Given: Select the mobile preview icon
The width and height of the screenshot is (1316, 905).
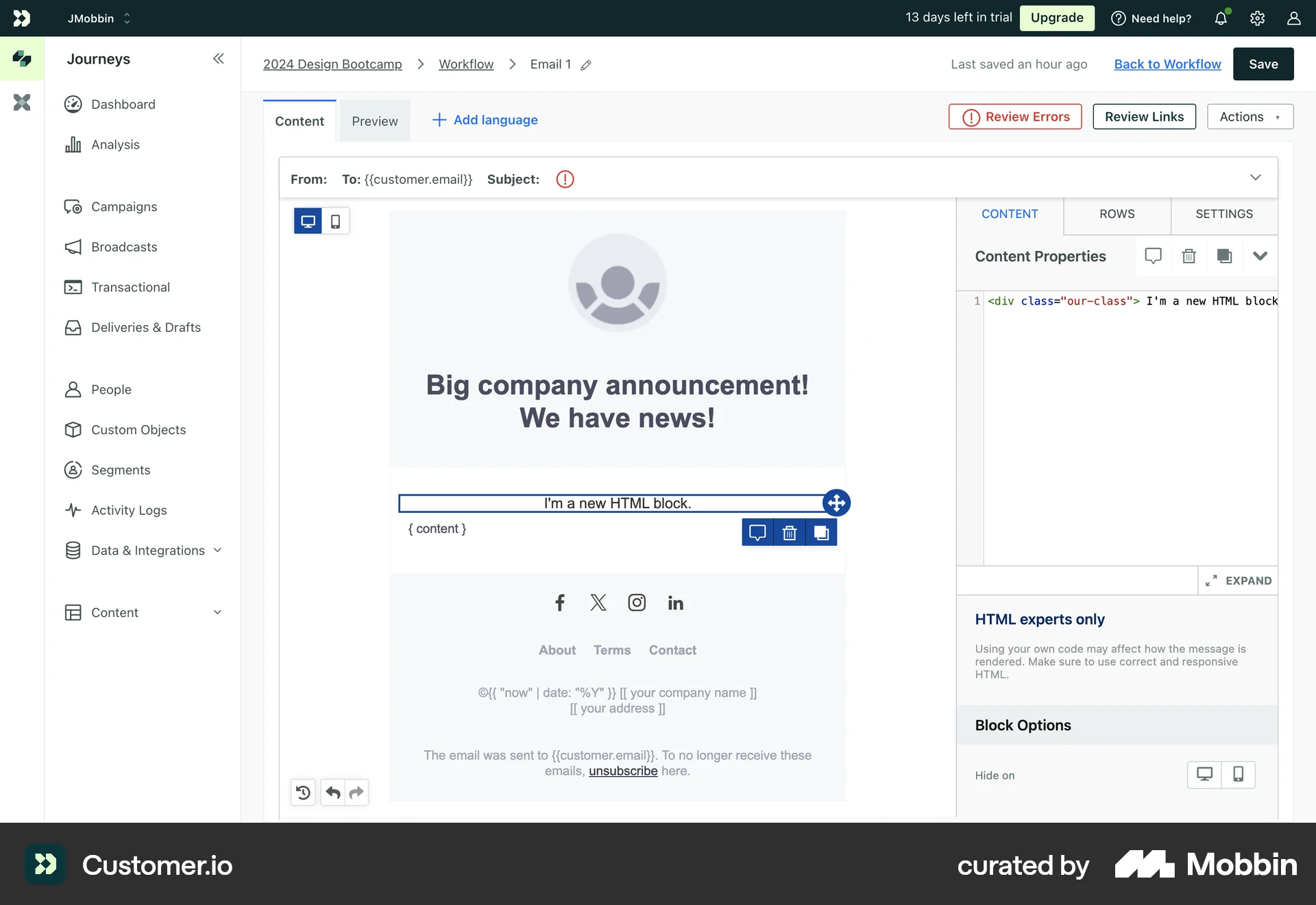Looking at the screenshot, I should point(335,221).
